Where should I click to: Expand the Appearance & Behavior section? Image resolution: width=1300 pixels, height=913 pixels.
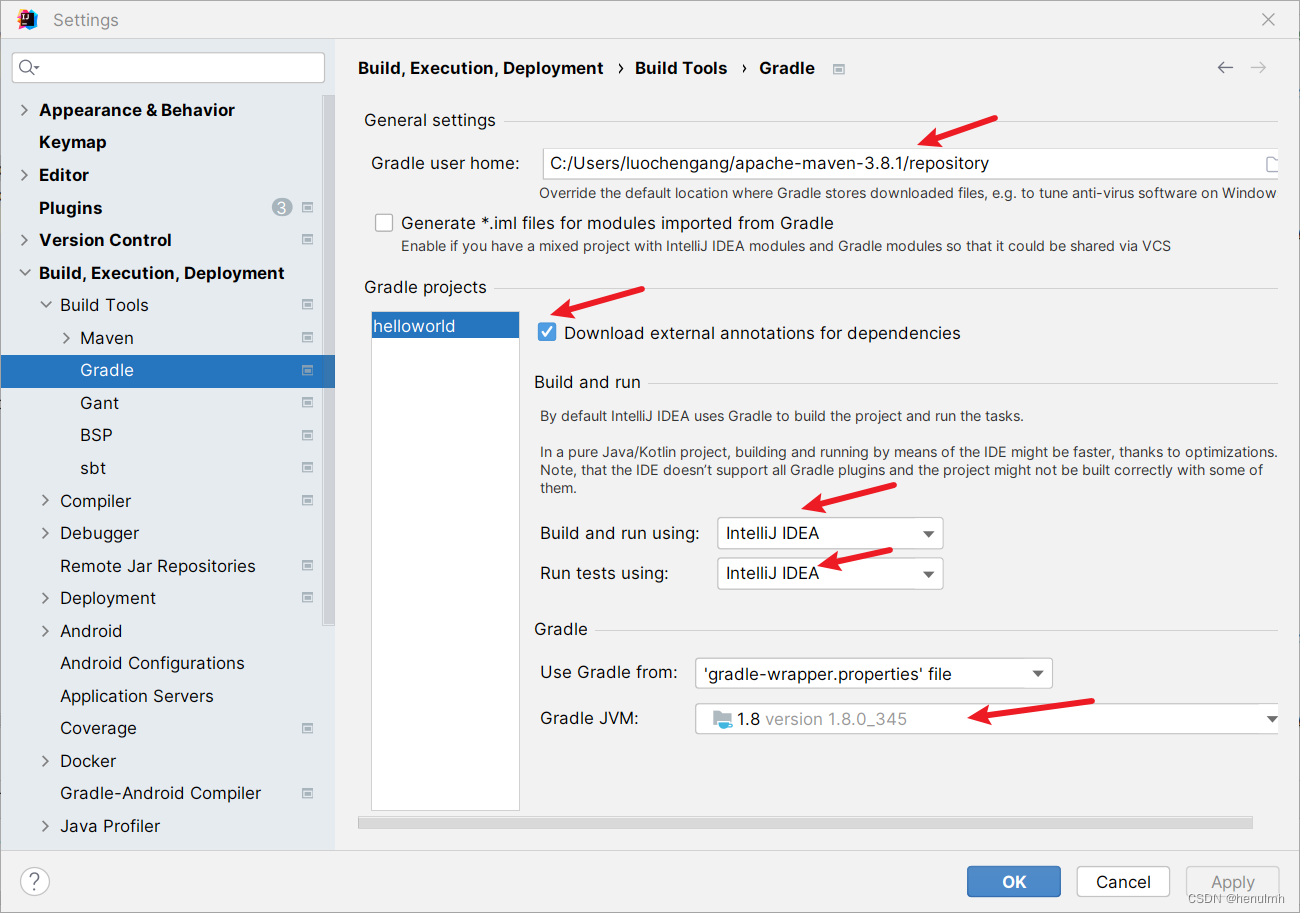pyautogui.click(x=25, y=110)
